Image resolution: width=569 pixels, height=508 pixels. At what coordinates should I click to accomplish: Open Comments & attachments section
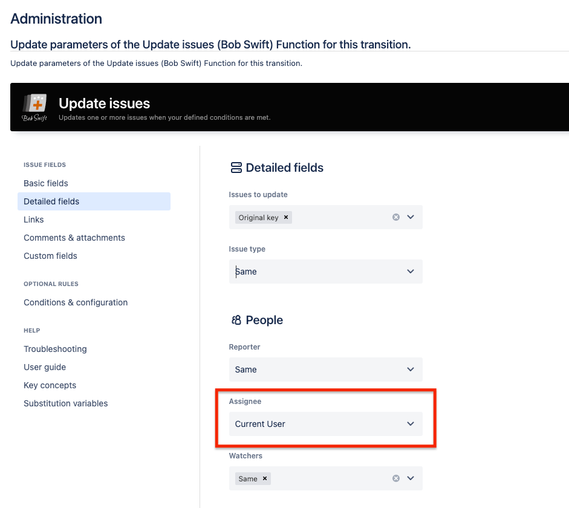point(74,238)
